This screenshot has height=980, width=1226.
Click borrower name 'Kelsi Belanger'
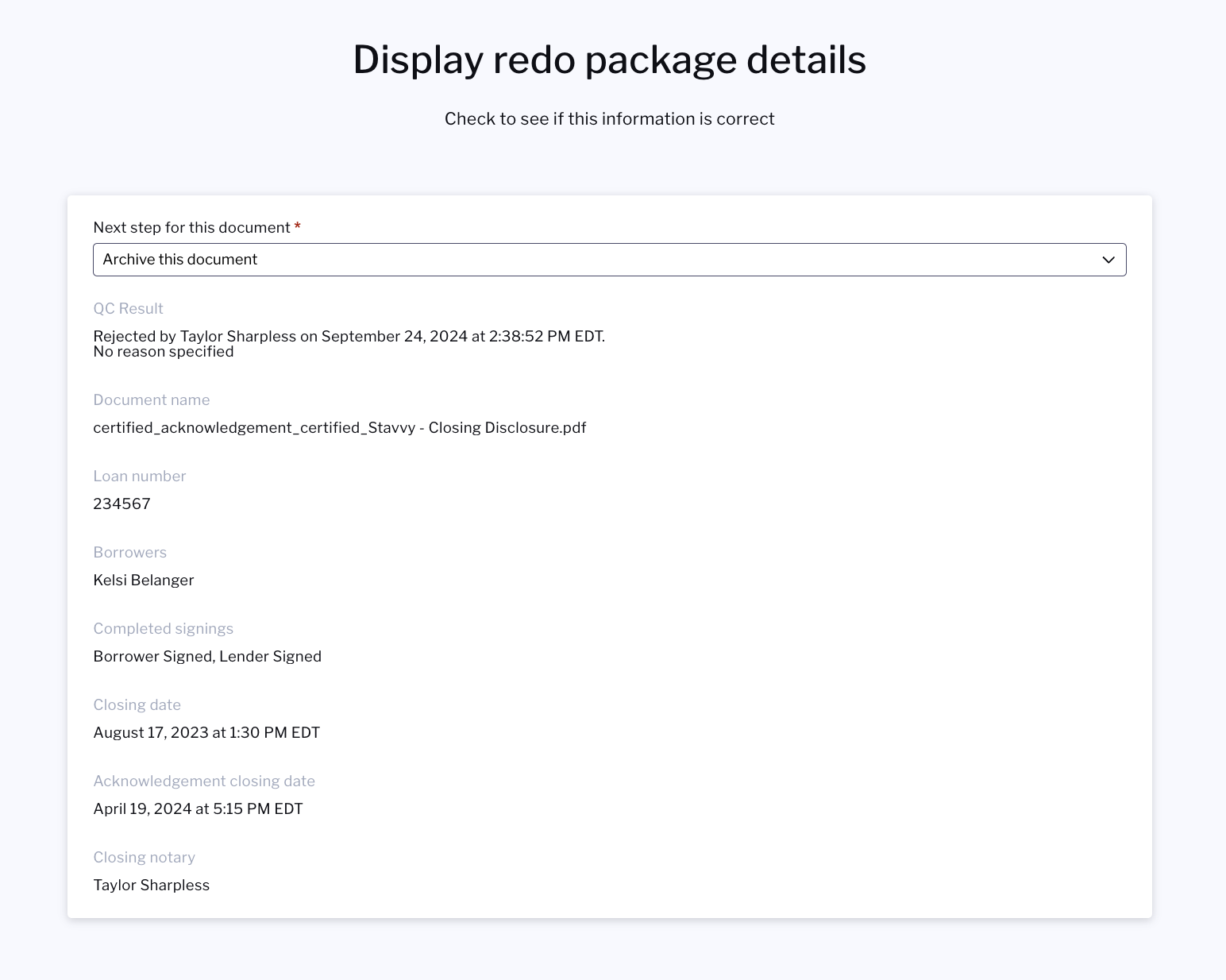pos(143,581)
